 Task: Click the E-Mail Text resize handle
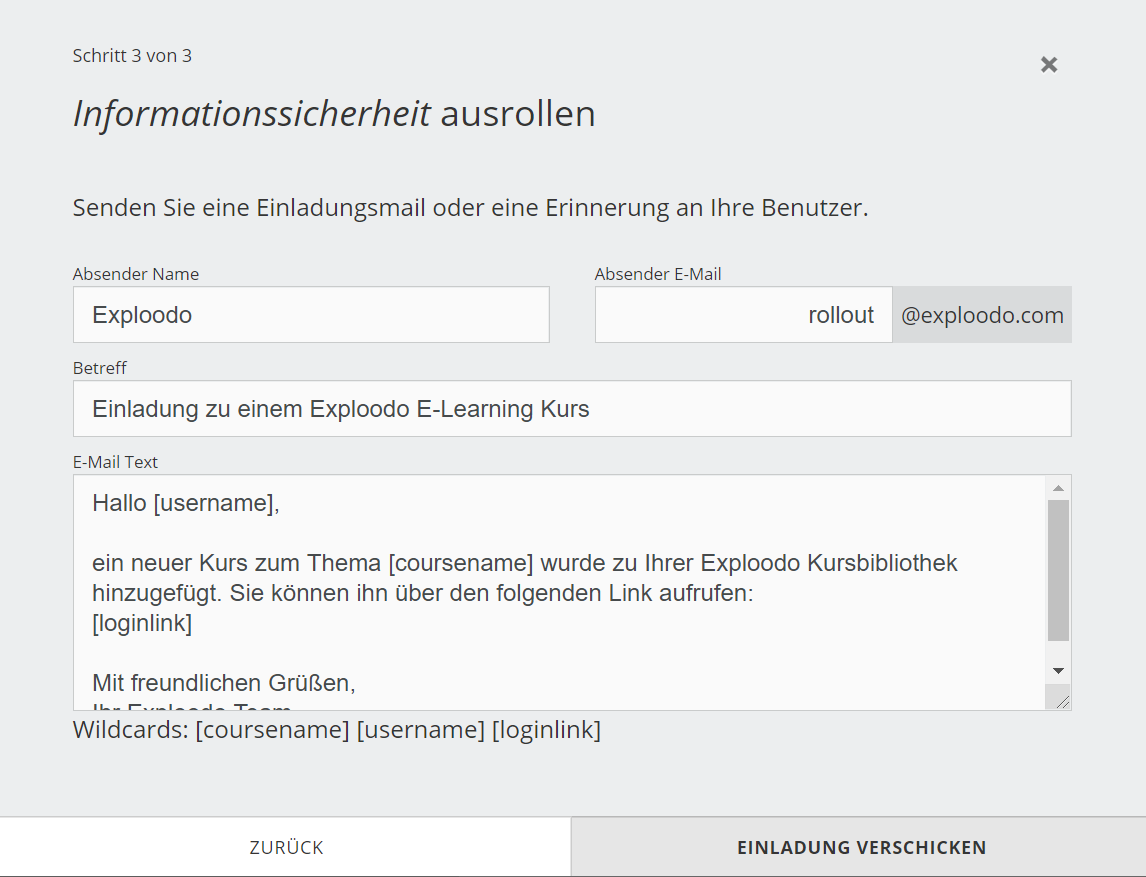click(1062, 702)
